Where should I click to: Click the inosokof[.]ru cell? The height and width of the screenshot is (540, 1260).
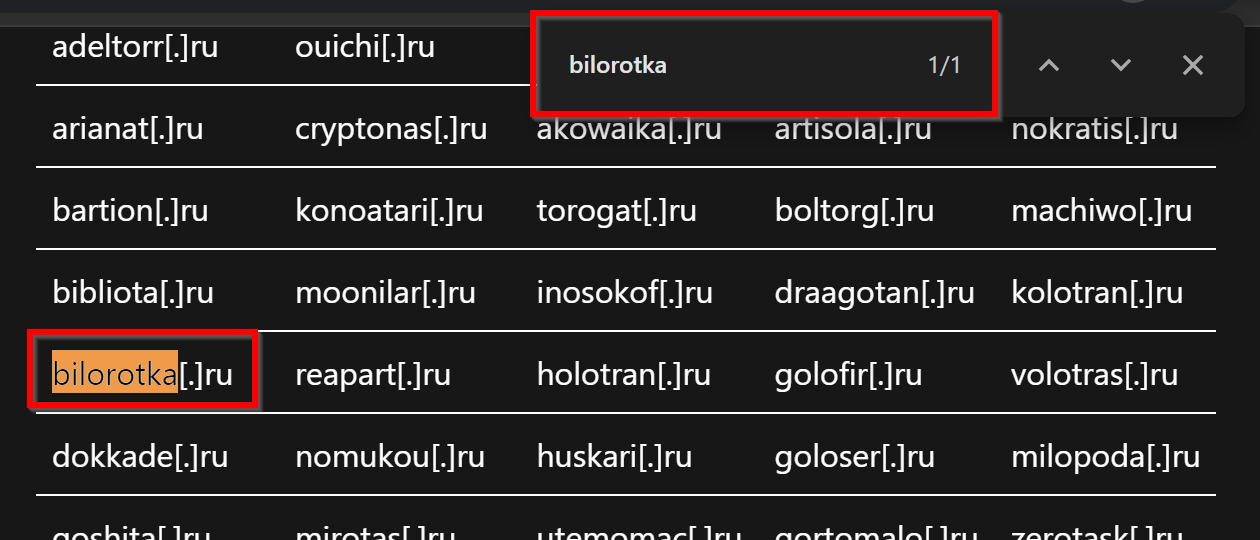[x=624, y=292]
